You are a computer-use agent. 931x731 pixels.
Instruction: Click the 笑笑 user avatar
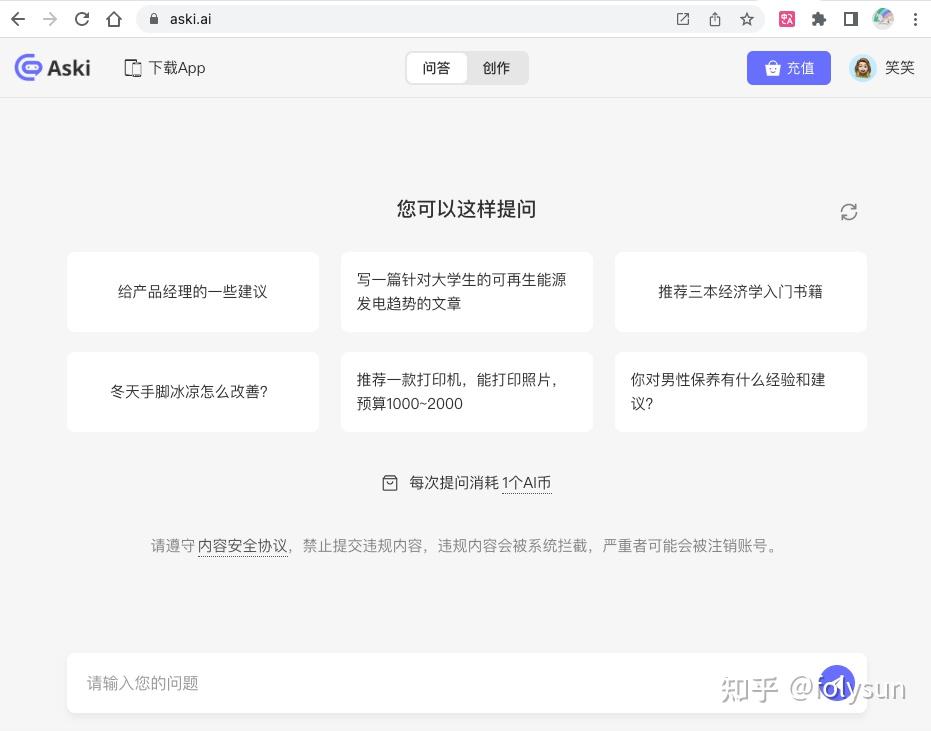[862, 67]
